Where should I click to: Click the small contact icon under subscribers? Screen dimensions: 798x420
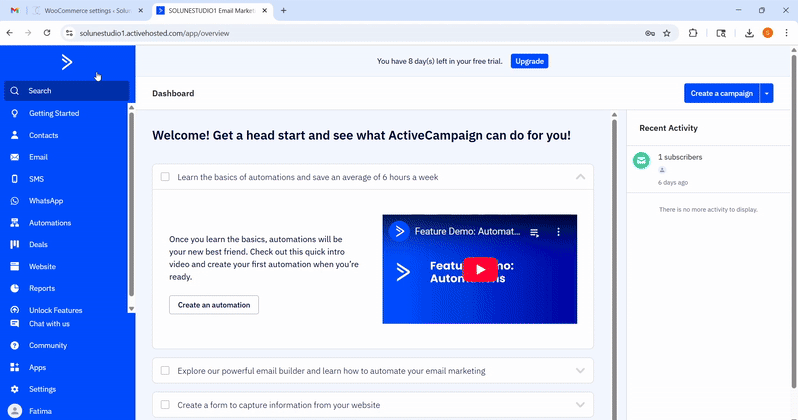662,170
